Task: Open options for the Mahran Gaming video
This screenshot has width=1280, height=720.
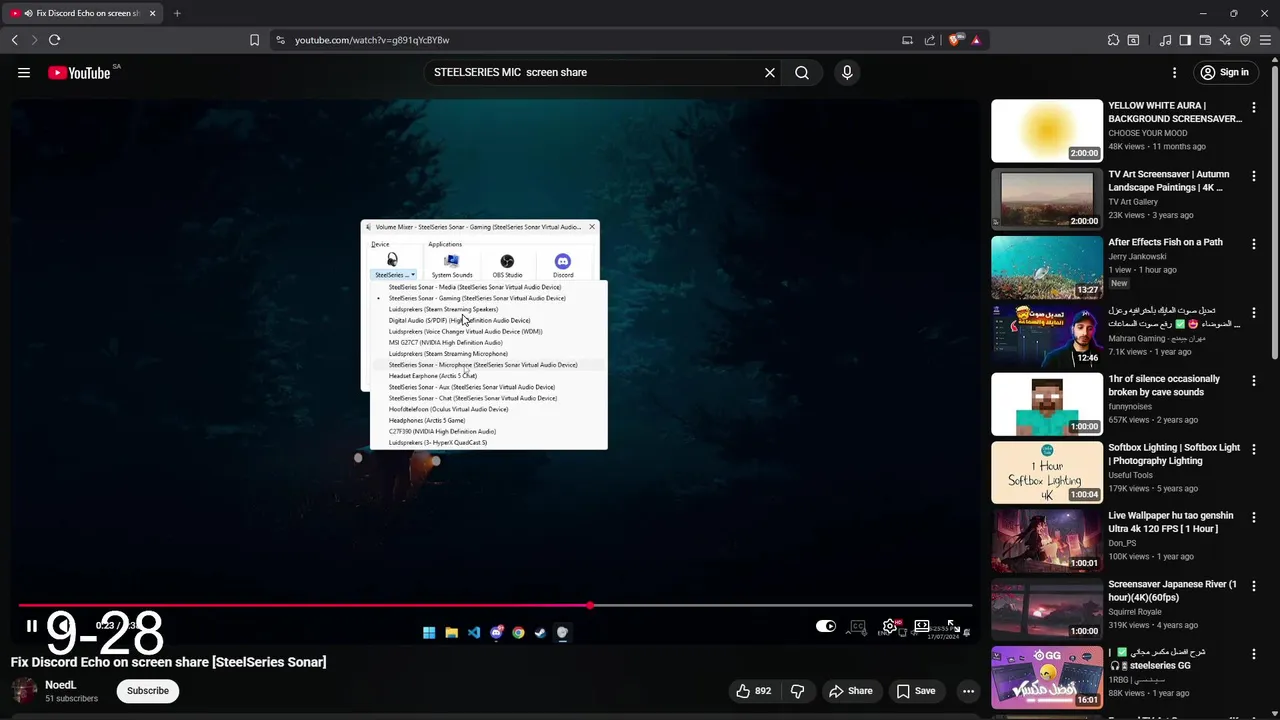Action: tap(1254, 312)
